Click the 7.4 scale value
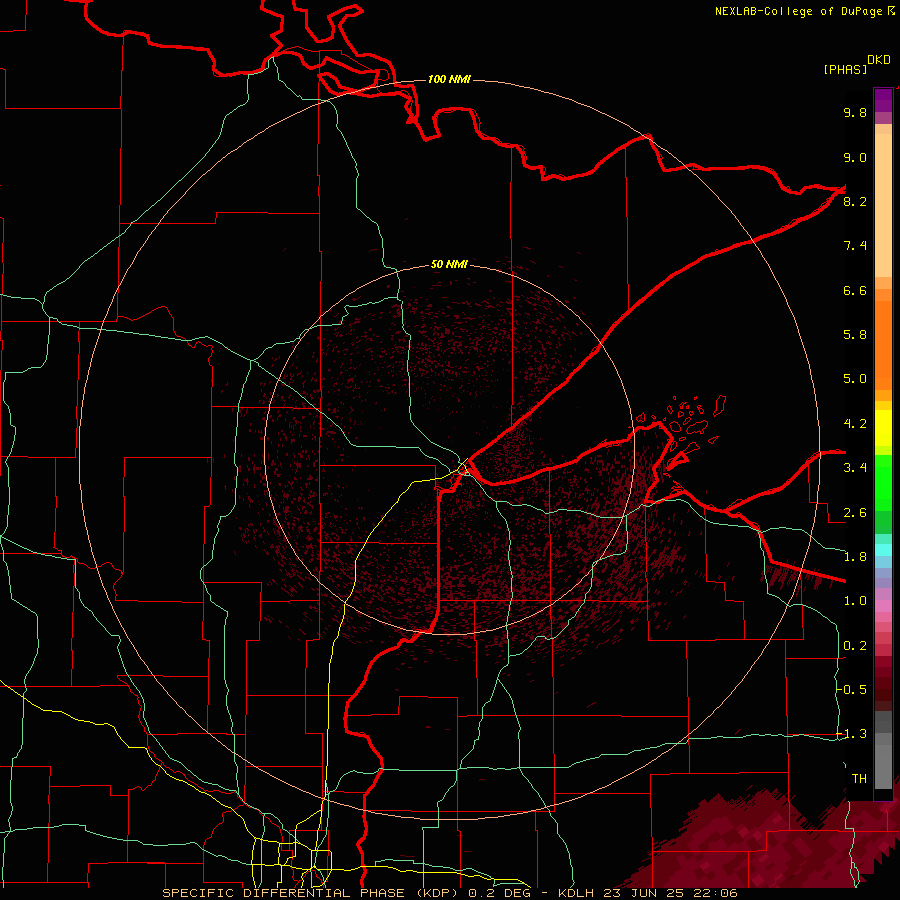Image resolution: width=900 pixels, height=900 pixels. coord(855,246)
